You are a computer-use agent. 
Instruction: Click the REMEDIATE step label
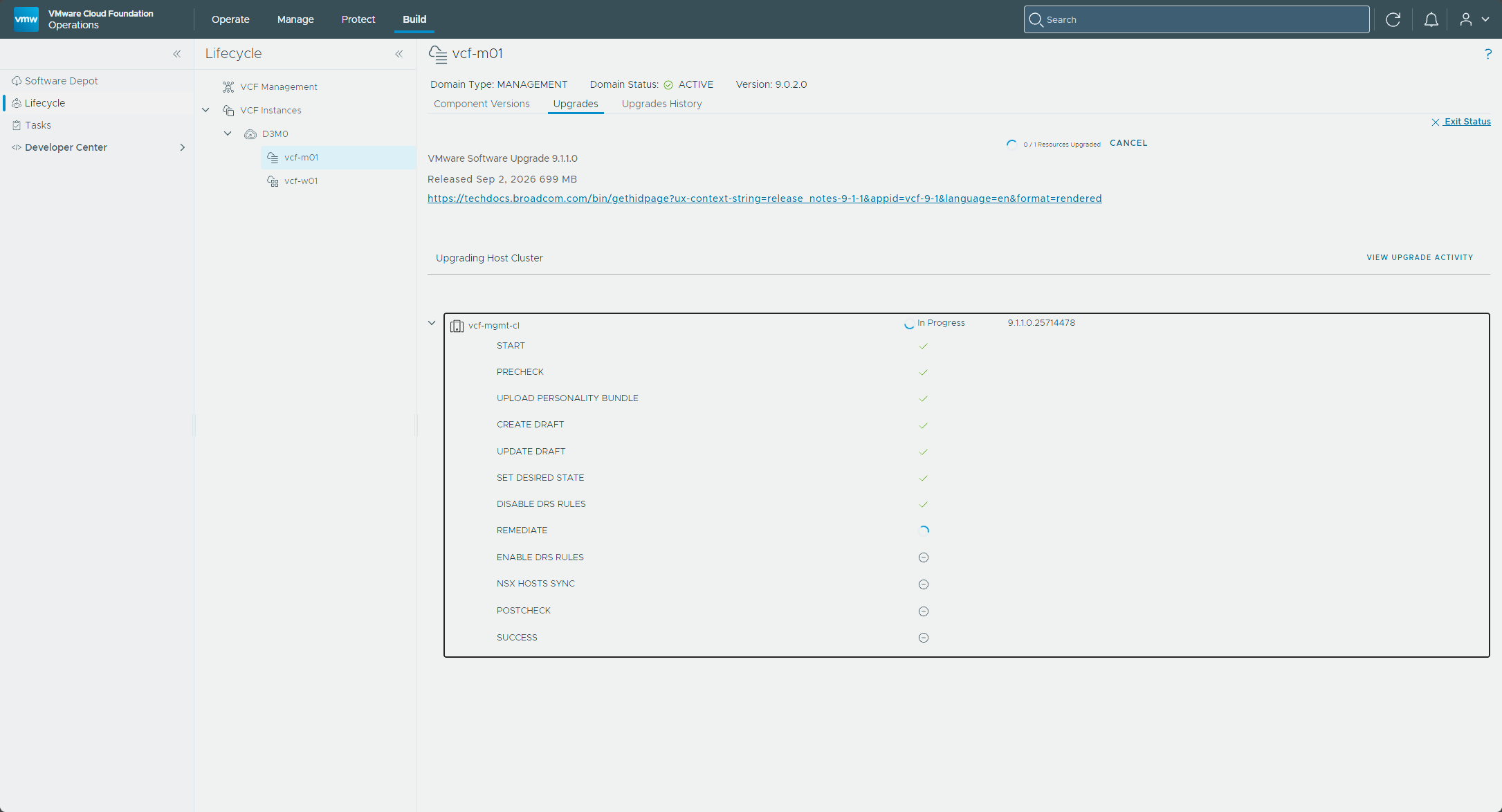[x=522, y=530]
